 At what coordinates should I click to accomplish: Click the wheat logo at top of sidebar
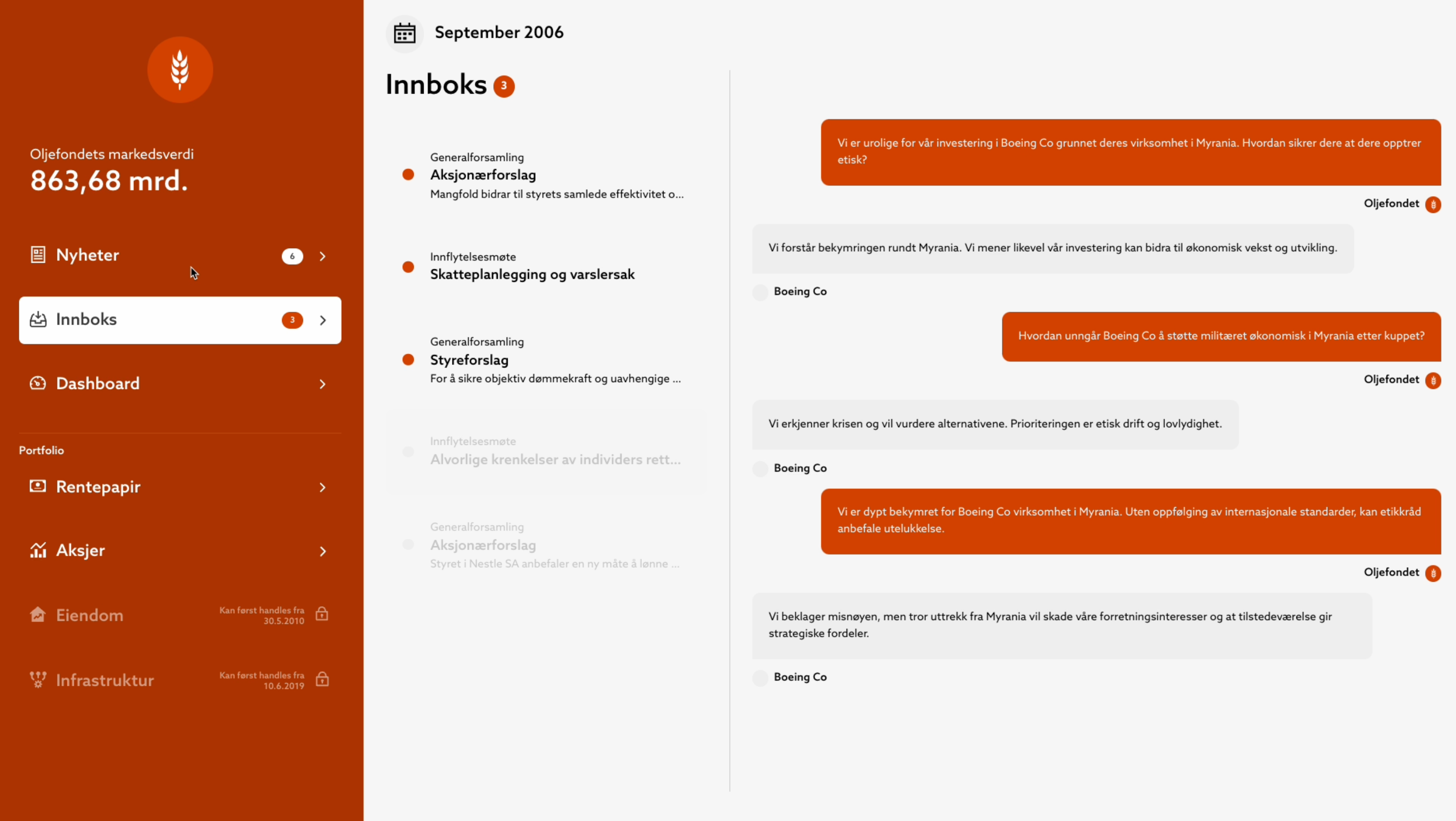point(180,70)
